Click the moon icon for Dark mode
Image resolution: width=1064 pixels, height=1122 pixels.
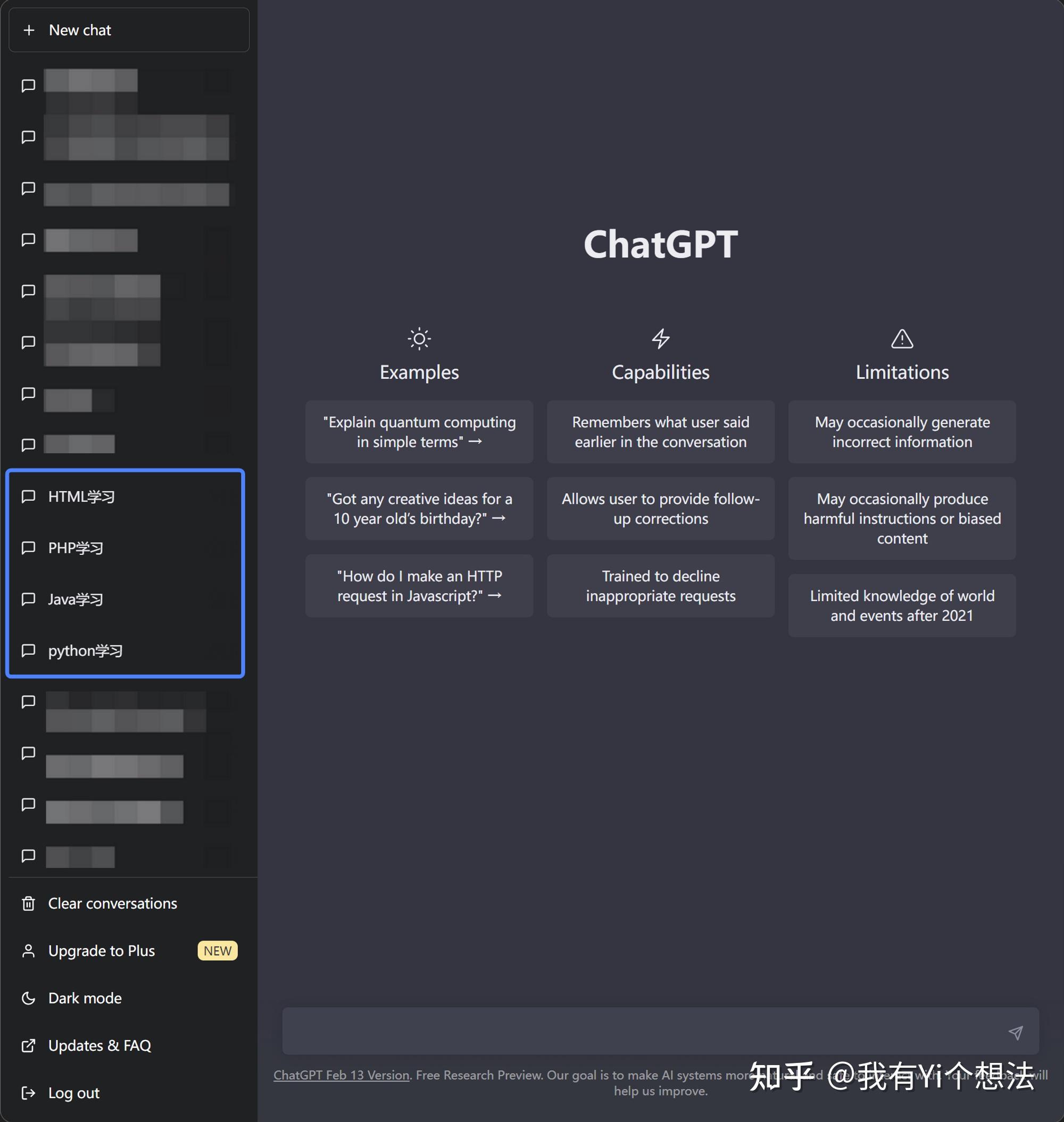point(28,999)
